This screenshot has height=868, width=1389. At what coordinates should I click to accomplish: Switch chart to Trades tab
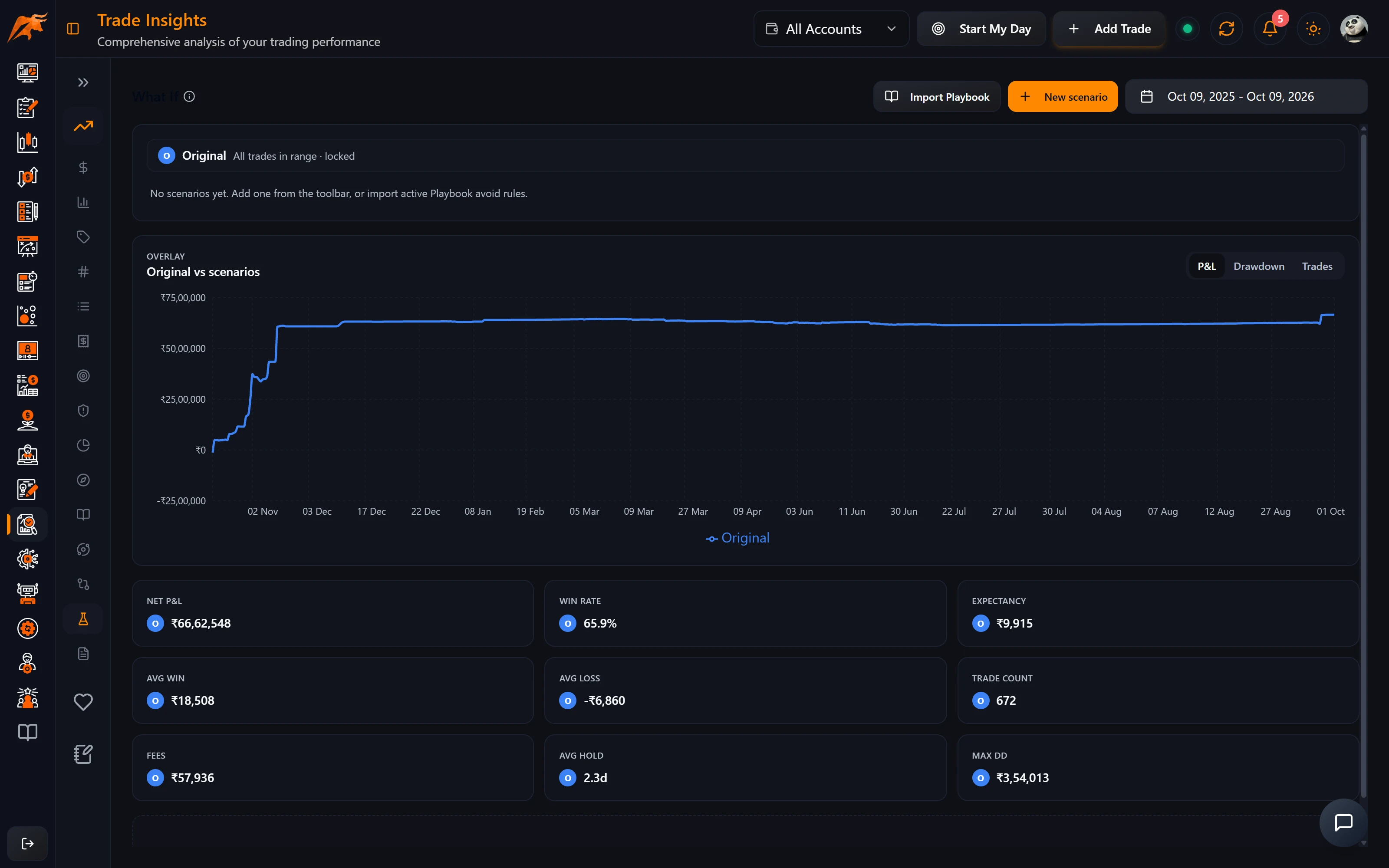pyautogui.click(x=1317, y=266)
